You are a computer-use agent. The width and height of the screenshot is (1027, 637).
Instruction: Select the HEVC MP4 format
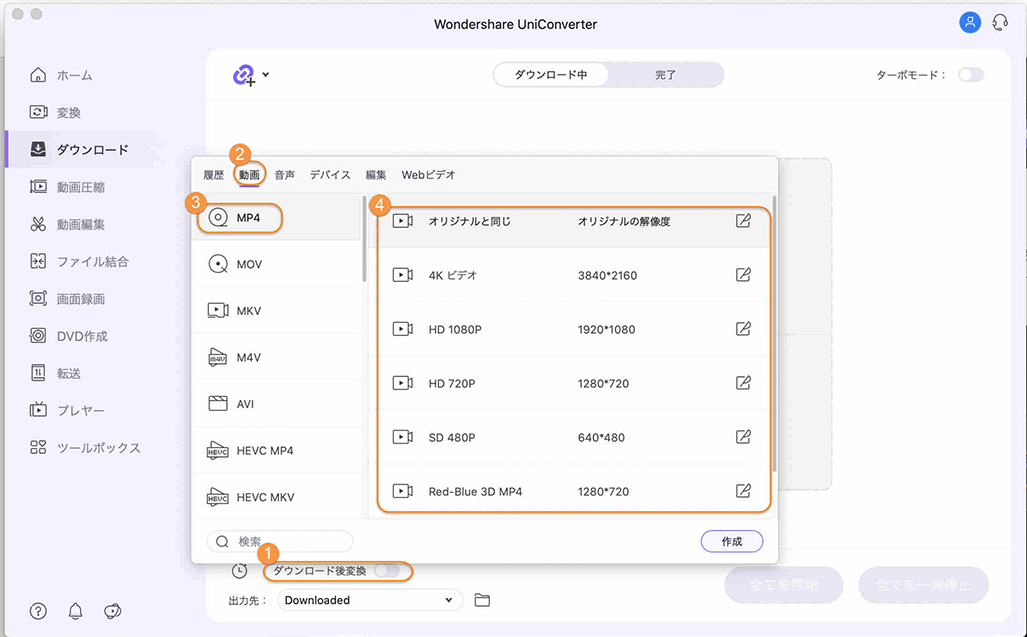click(276, 450)
